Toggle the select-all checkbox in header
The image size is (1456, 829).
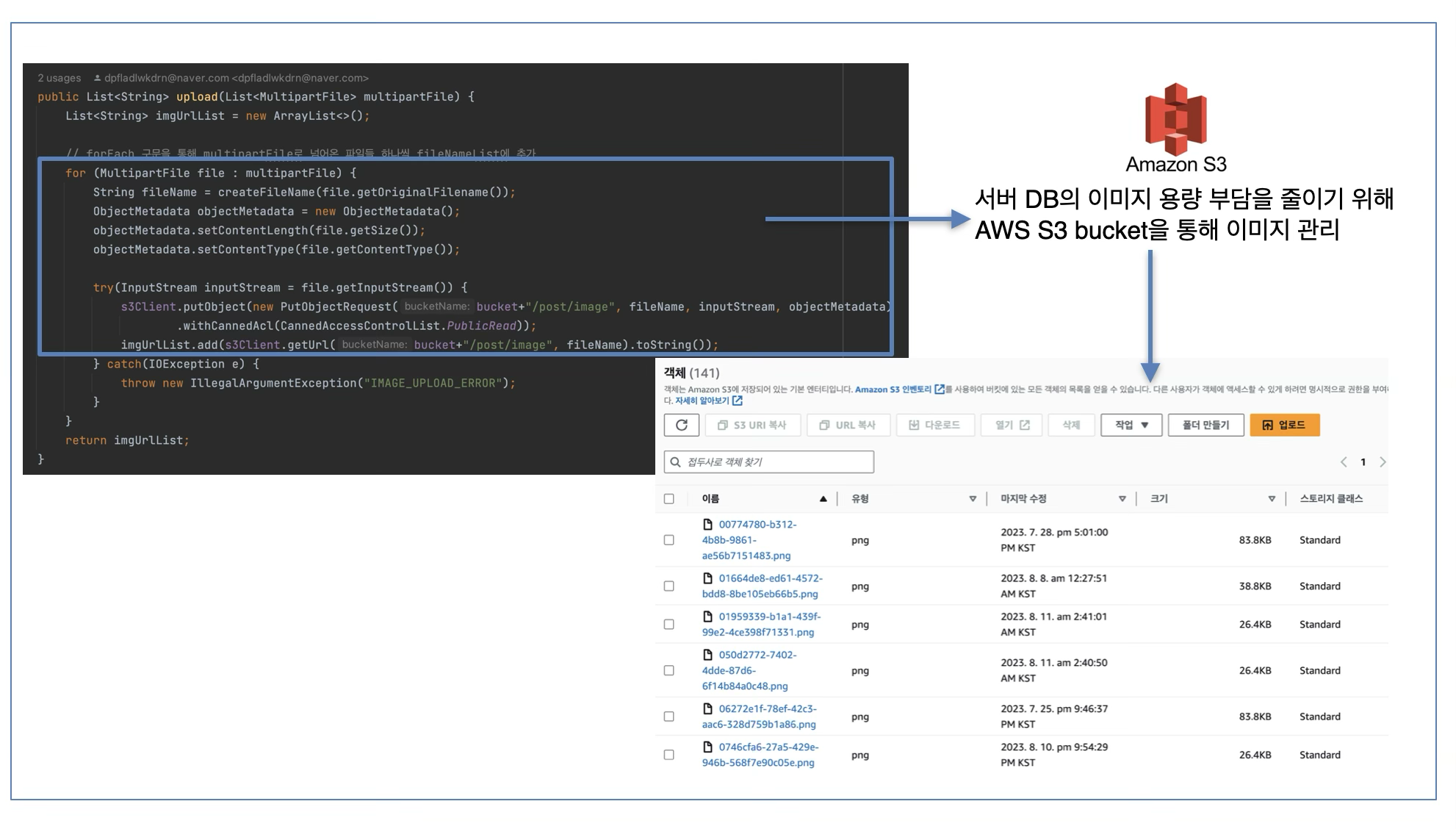pos(668,498)
